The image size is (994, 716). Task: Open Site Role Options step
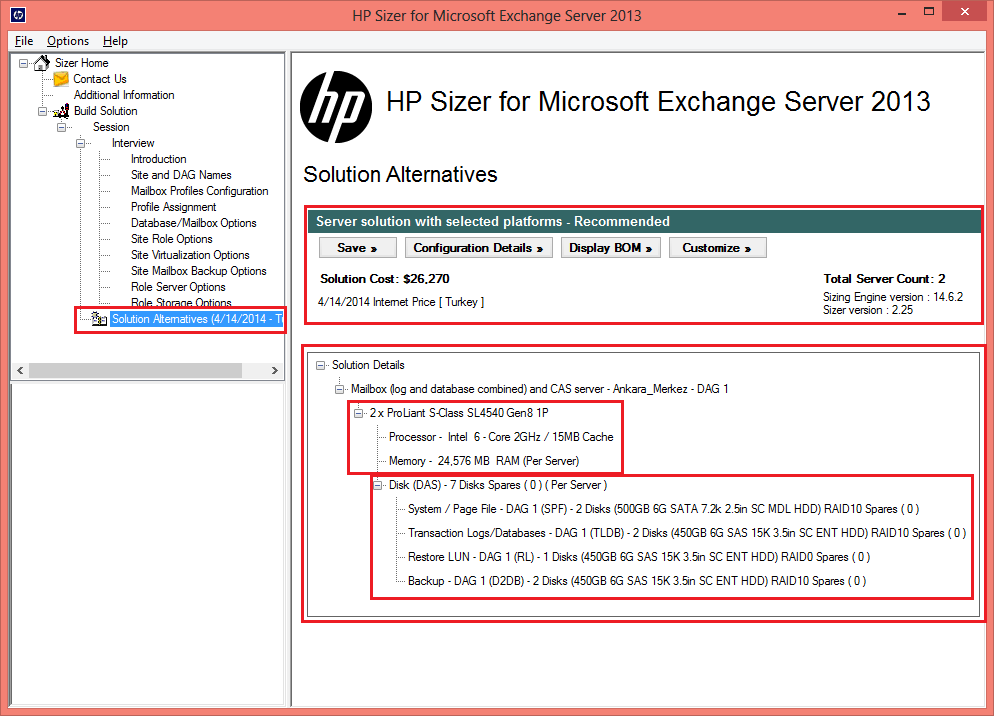click(x=172, y=239)
